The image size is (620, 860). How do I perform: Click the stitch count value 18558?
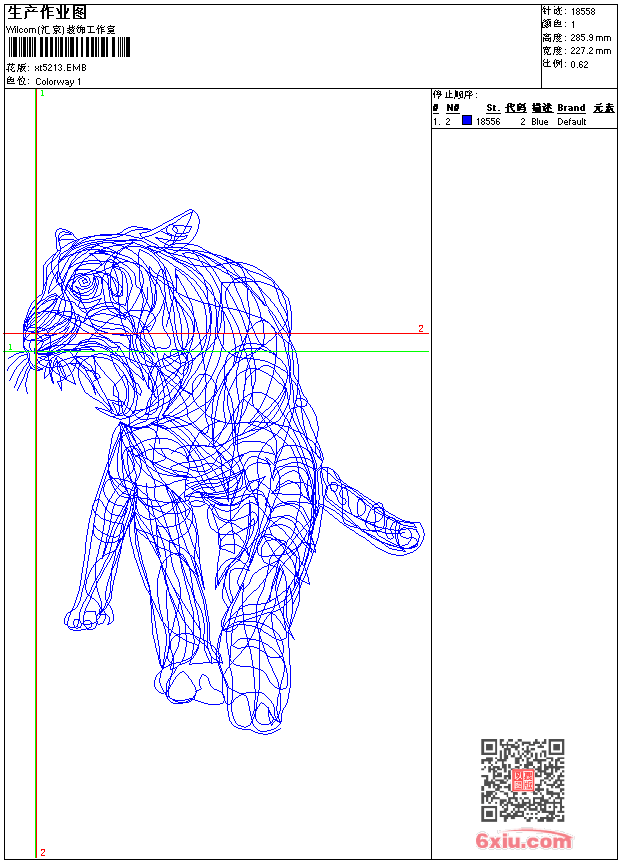point(583,12)
